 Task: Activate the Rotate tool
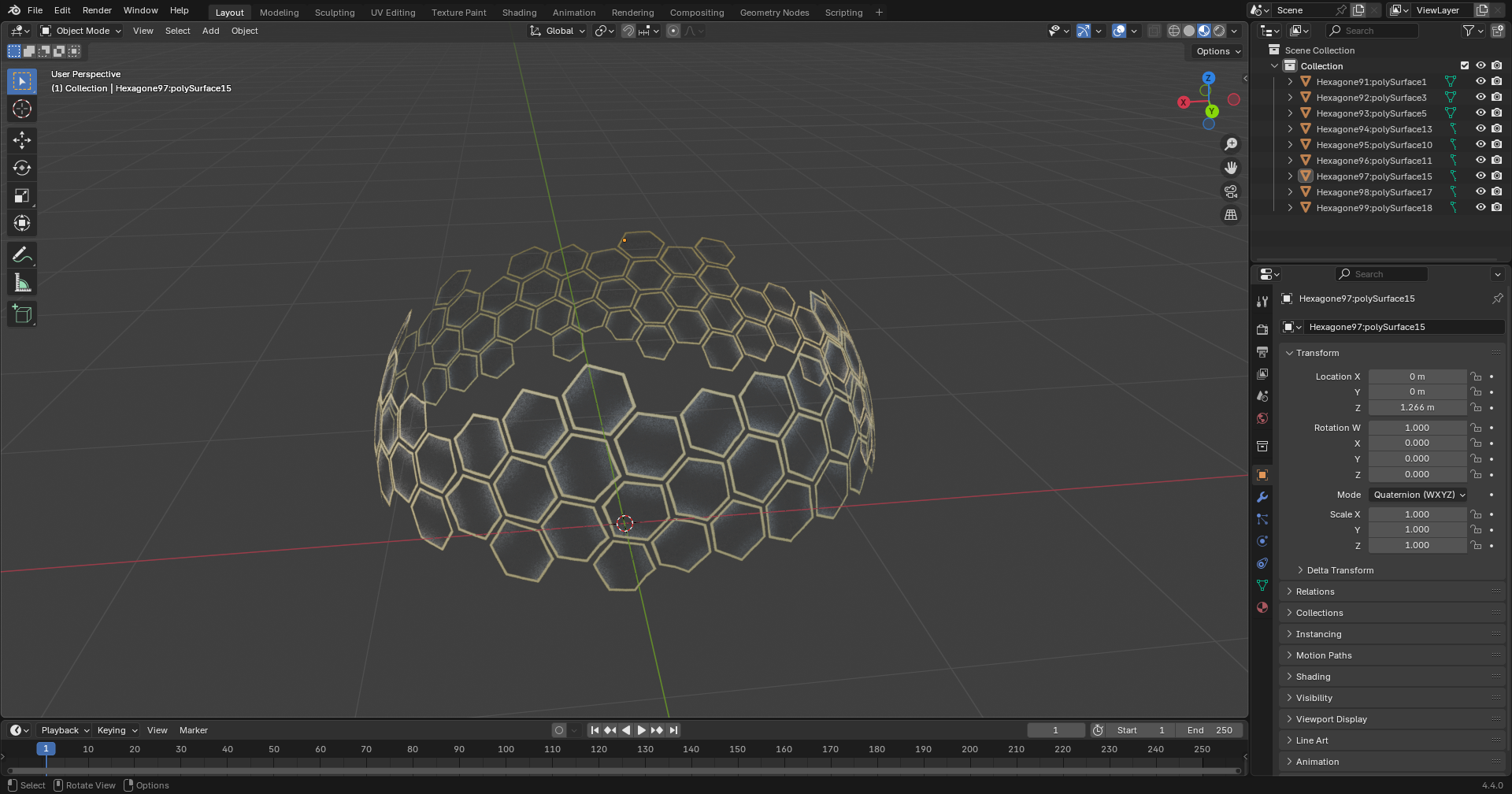tap(22, 168)
